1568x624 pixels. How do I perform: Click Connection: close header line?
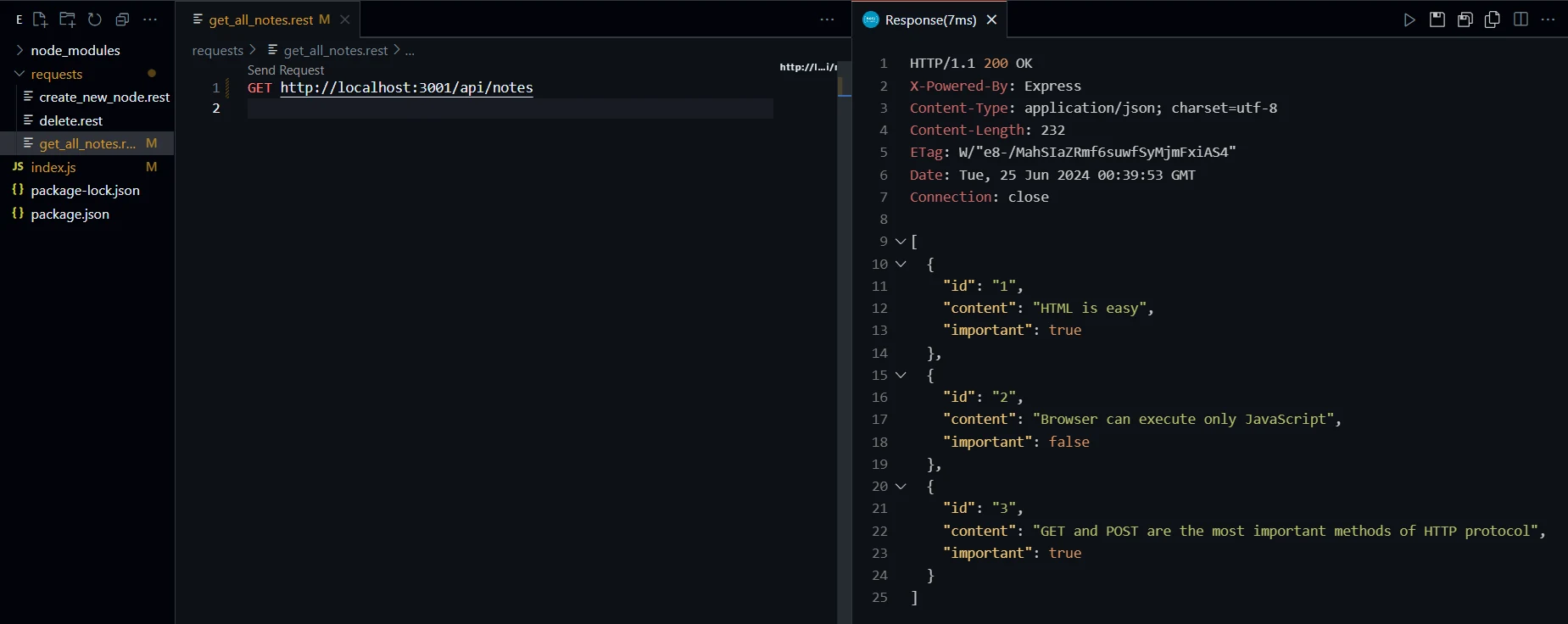tap(979, 197)
